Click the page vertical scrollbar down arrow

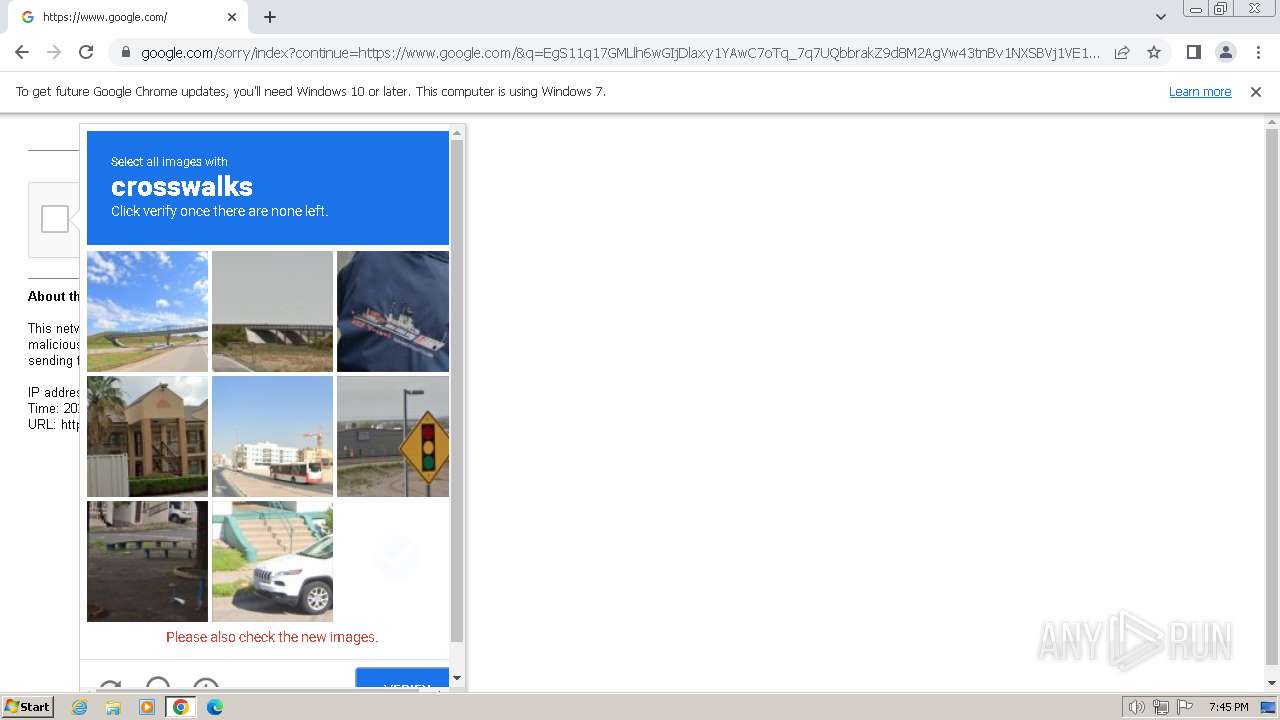coord(1272,683)
